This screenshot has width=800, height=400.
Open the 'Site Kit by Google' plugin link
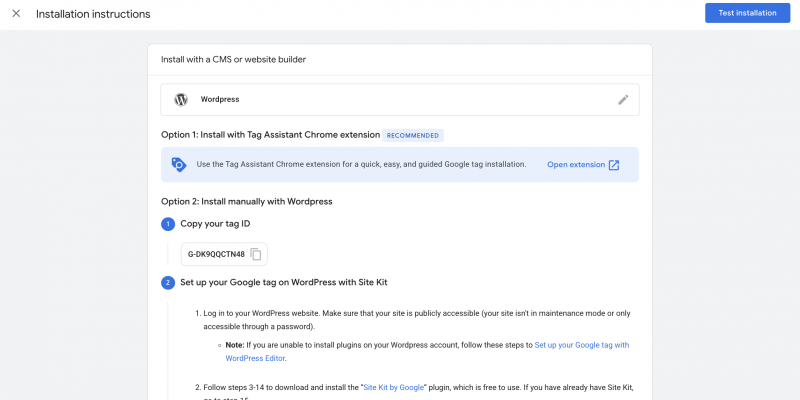click(x=394, y=385)
